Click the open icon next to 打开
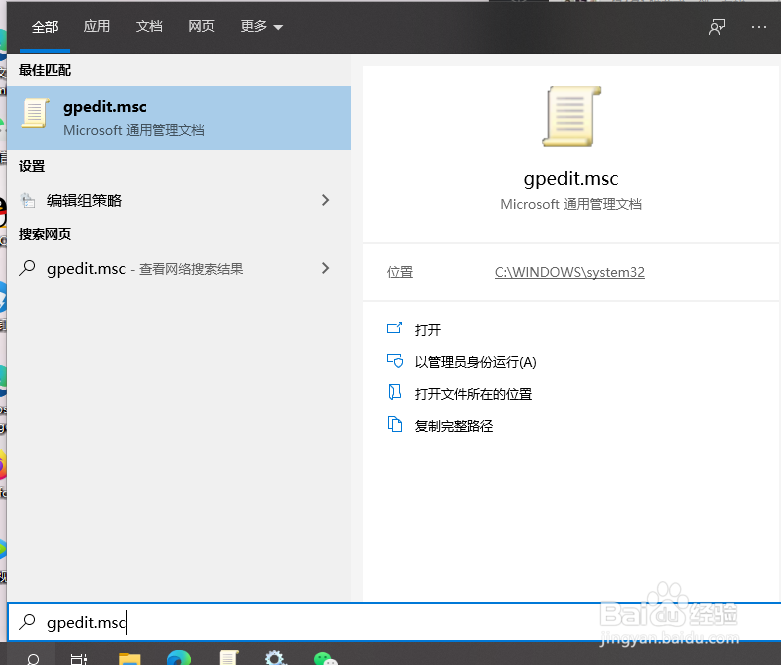The width and height of the screenshot is (781, 665). [394, 328]
